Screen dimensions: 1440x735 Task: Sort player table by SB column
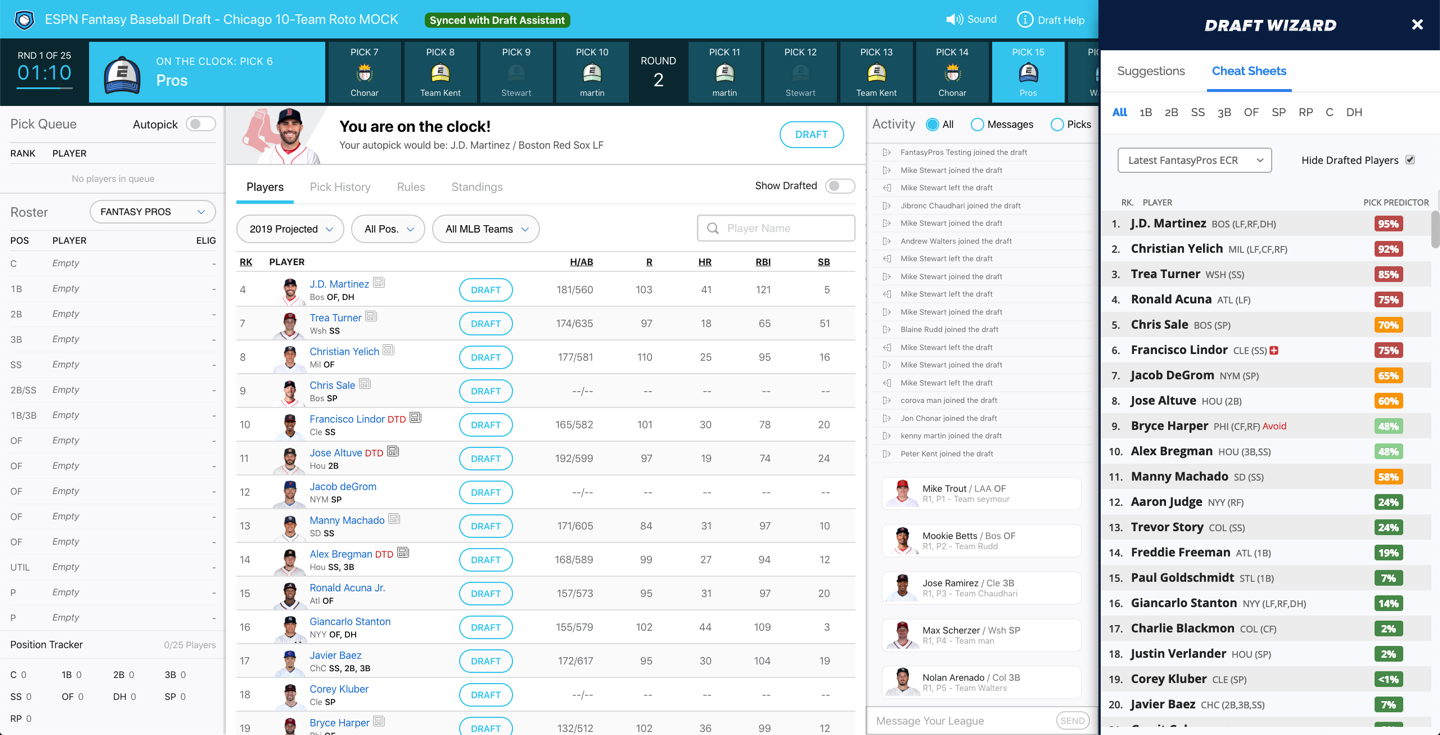coord(824,262)
